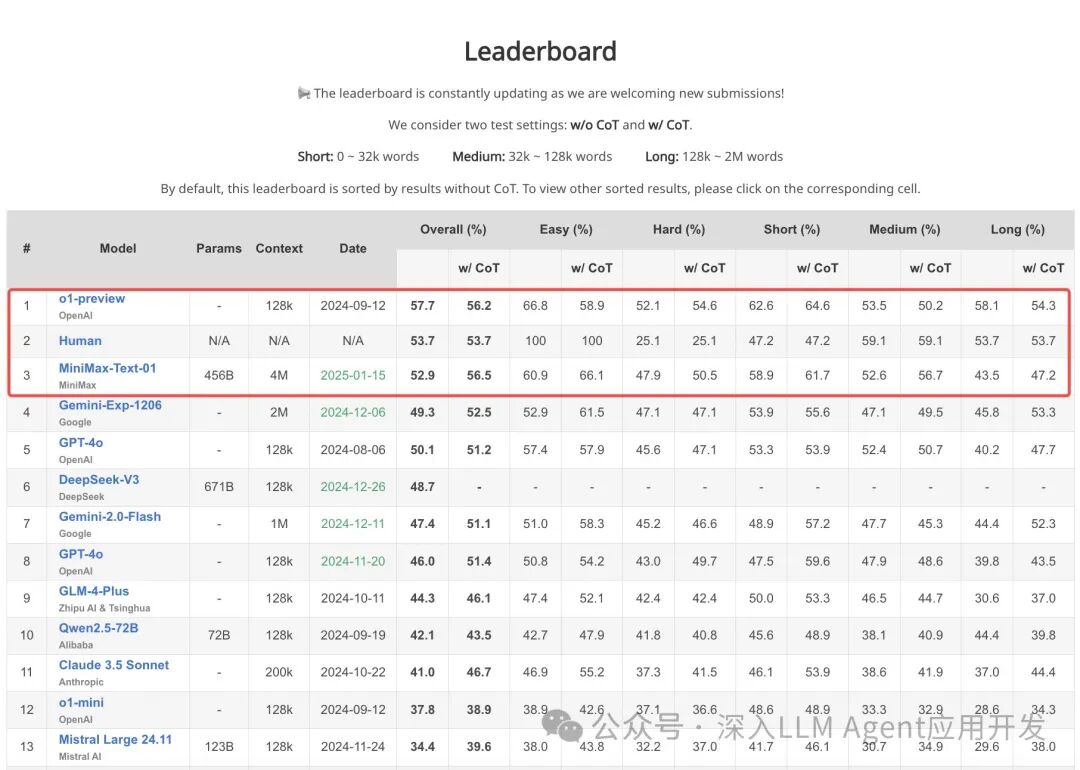Screen dimensions: 1080x770
Task: Select the date 2024-12-11 cell
Action: 353,524
